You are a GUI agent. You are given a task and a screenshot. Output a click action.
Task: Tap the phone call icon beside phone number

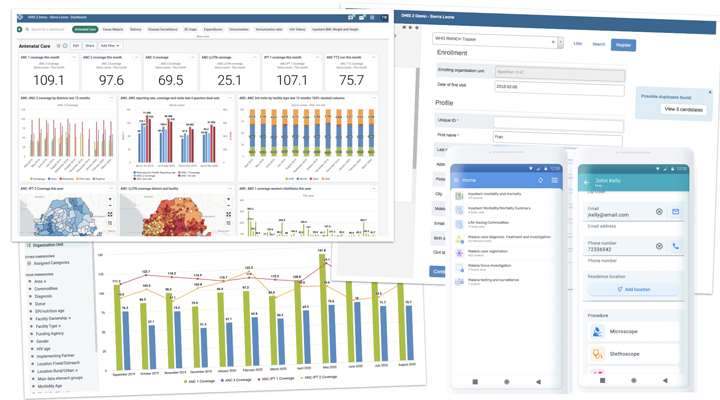(x=675, y=246)
